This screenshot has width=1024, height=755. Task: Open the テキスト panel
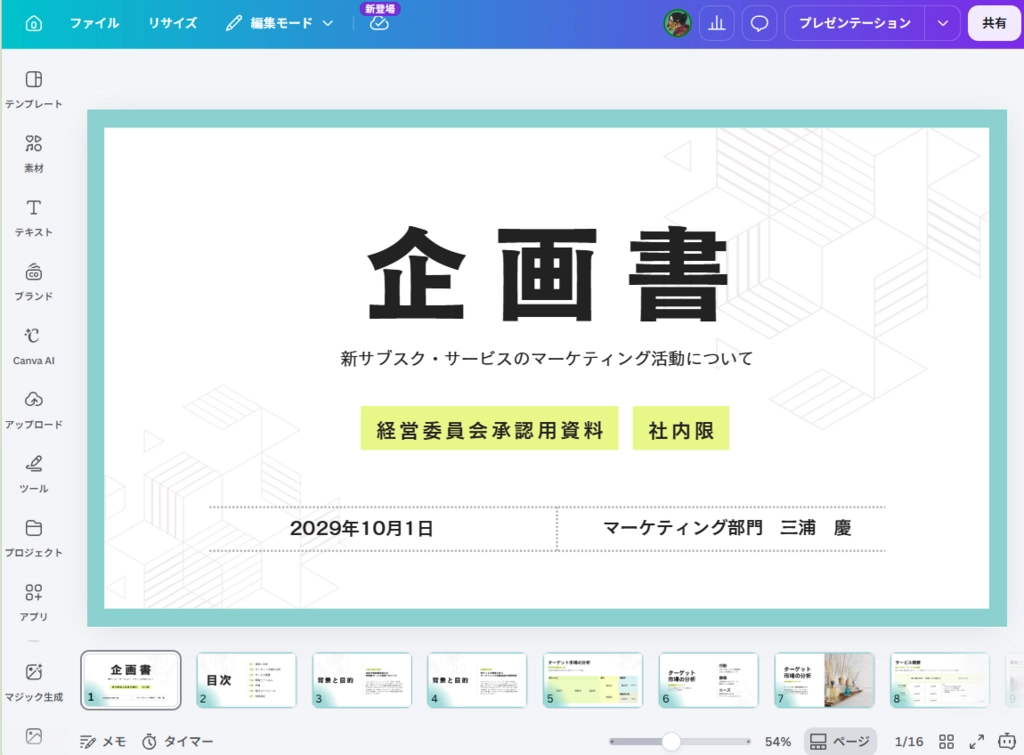click(34, 217)
